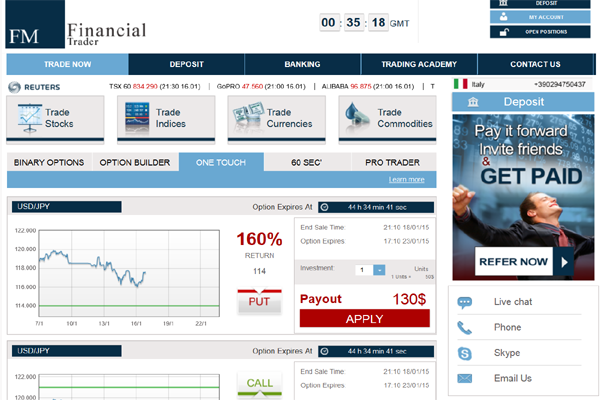Click the ALIBABA ticker quote
The width and height of the screenshot is (600, 400).
(368, 87)
